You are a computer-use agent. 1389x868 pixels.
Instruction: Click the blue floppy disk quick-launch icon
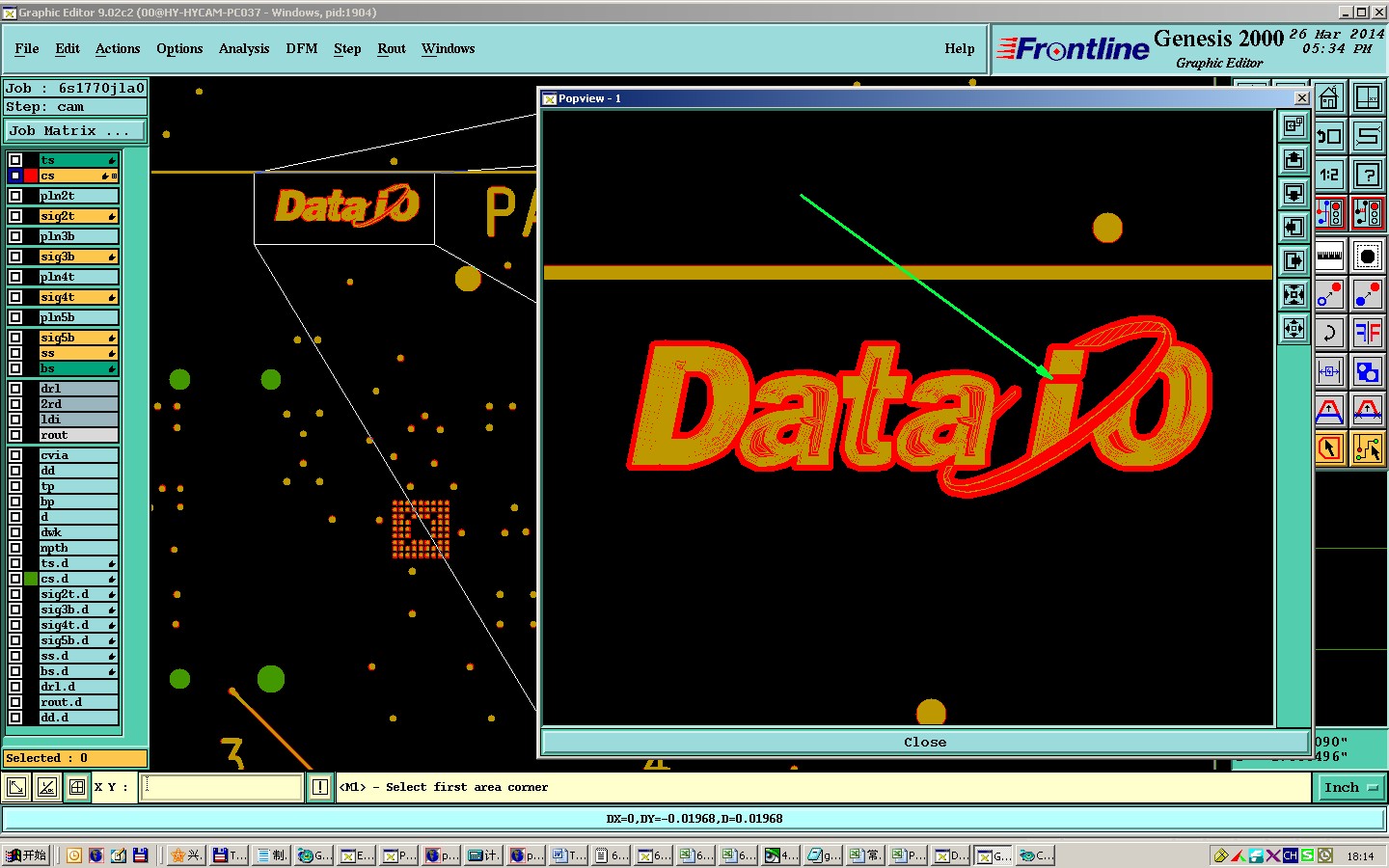pos(141,855)
